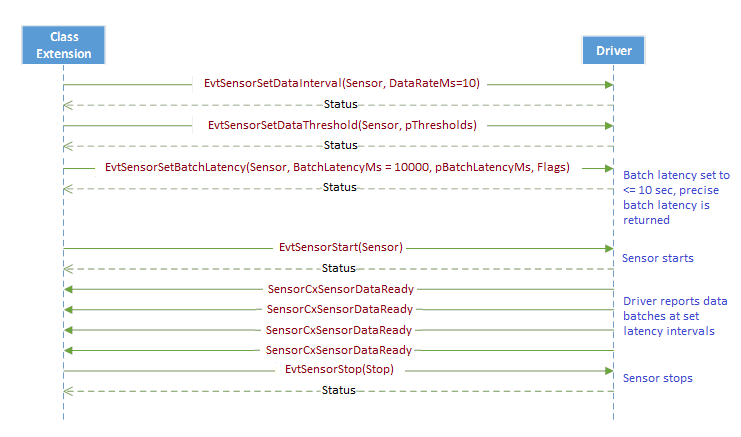This screenshot has height=437, width=741.
Task: Select the 'Sensor stops' annotation
Action: [657, 378]
